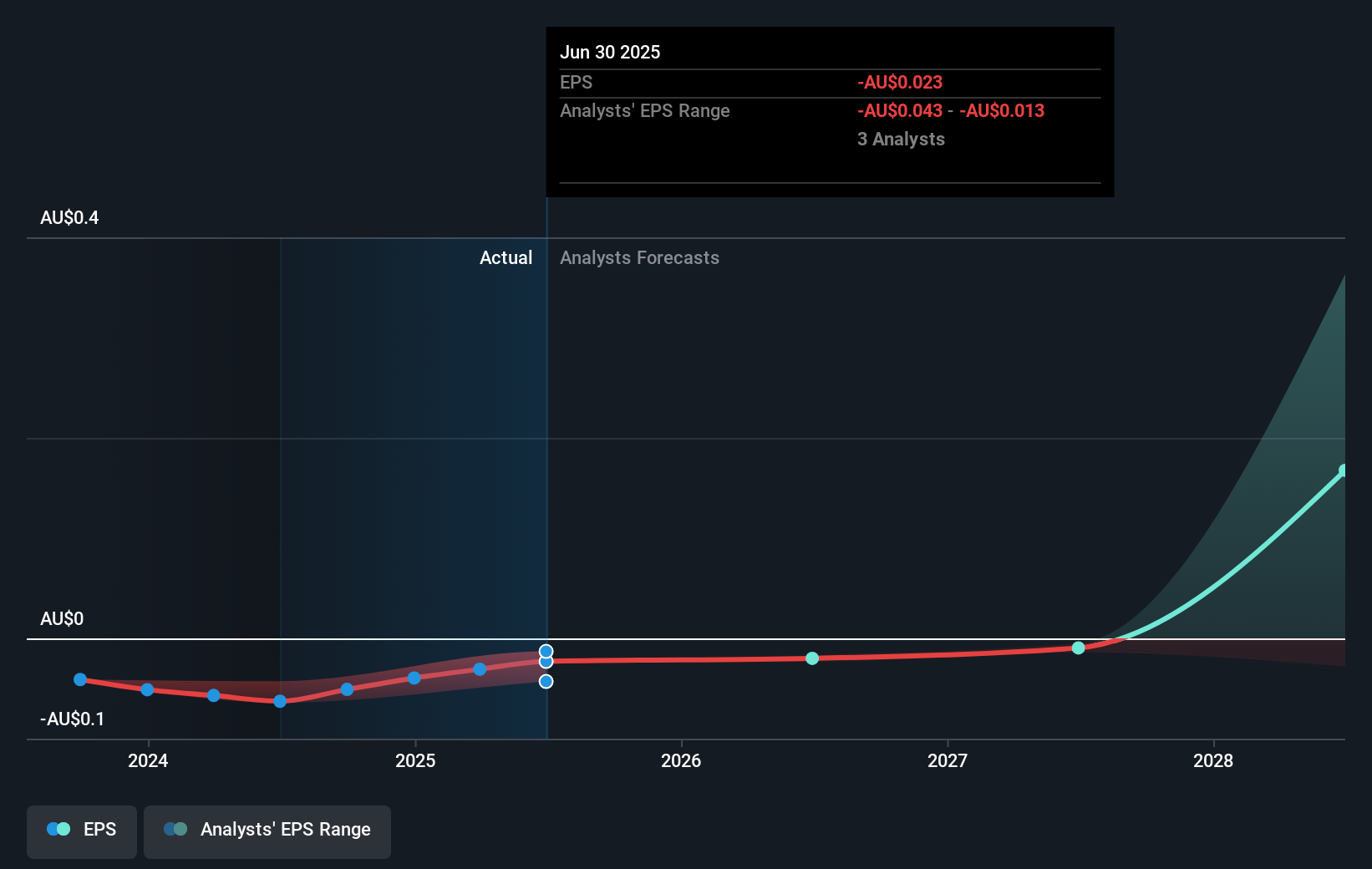Click the 3 Analysts label in the tooltip
The width and height of the screenshot is (1372, 869).
[901, 139]
